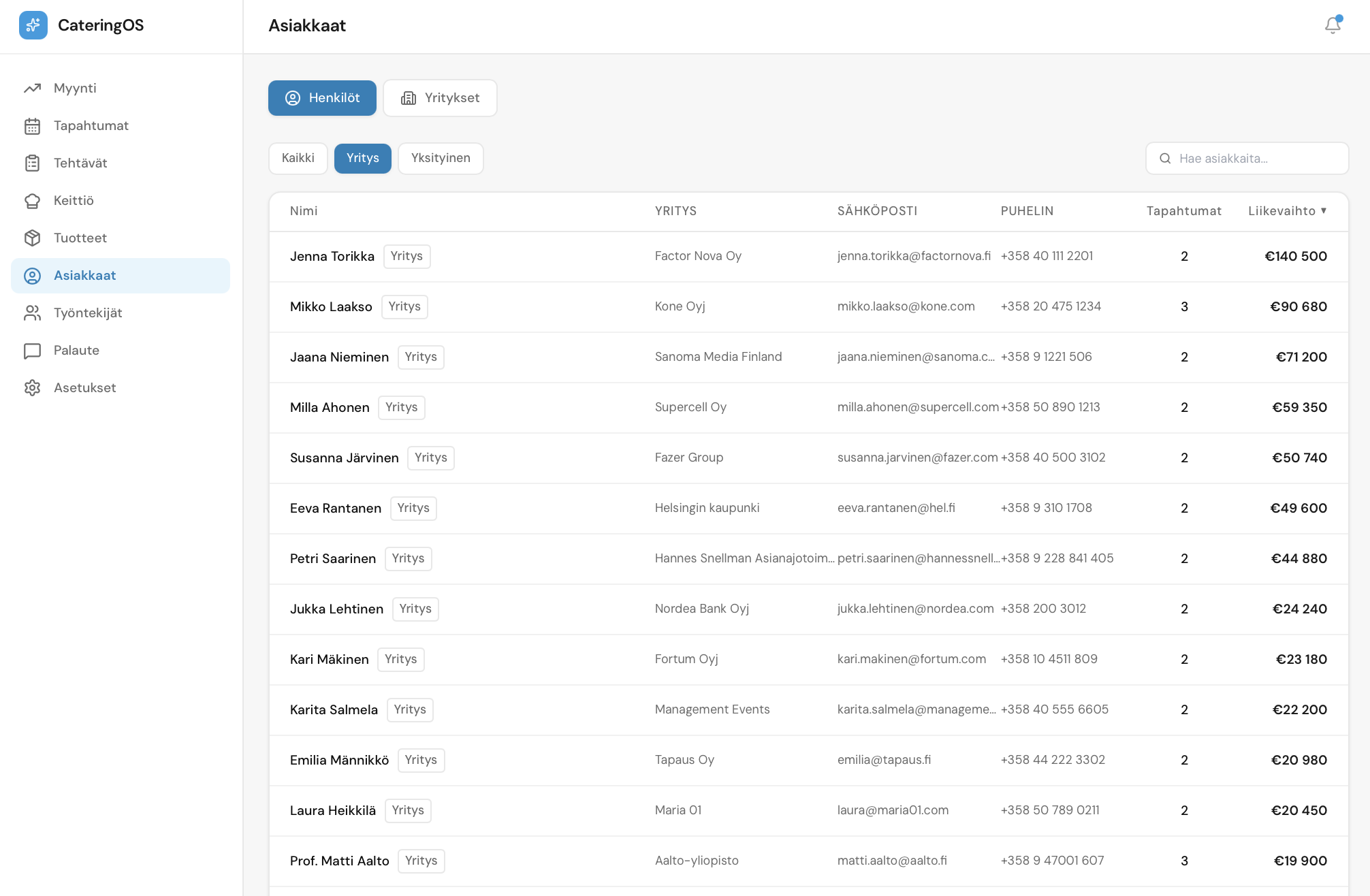Select the Tuotteet box icon

pos(33,238)
